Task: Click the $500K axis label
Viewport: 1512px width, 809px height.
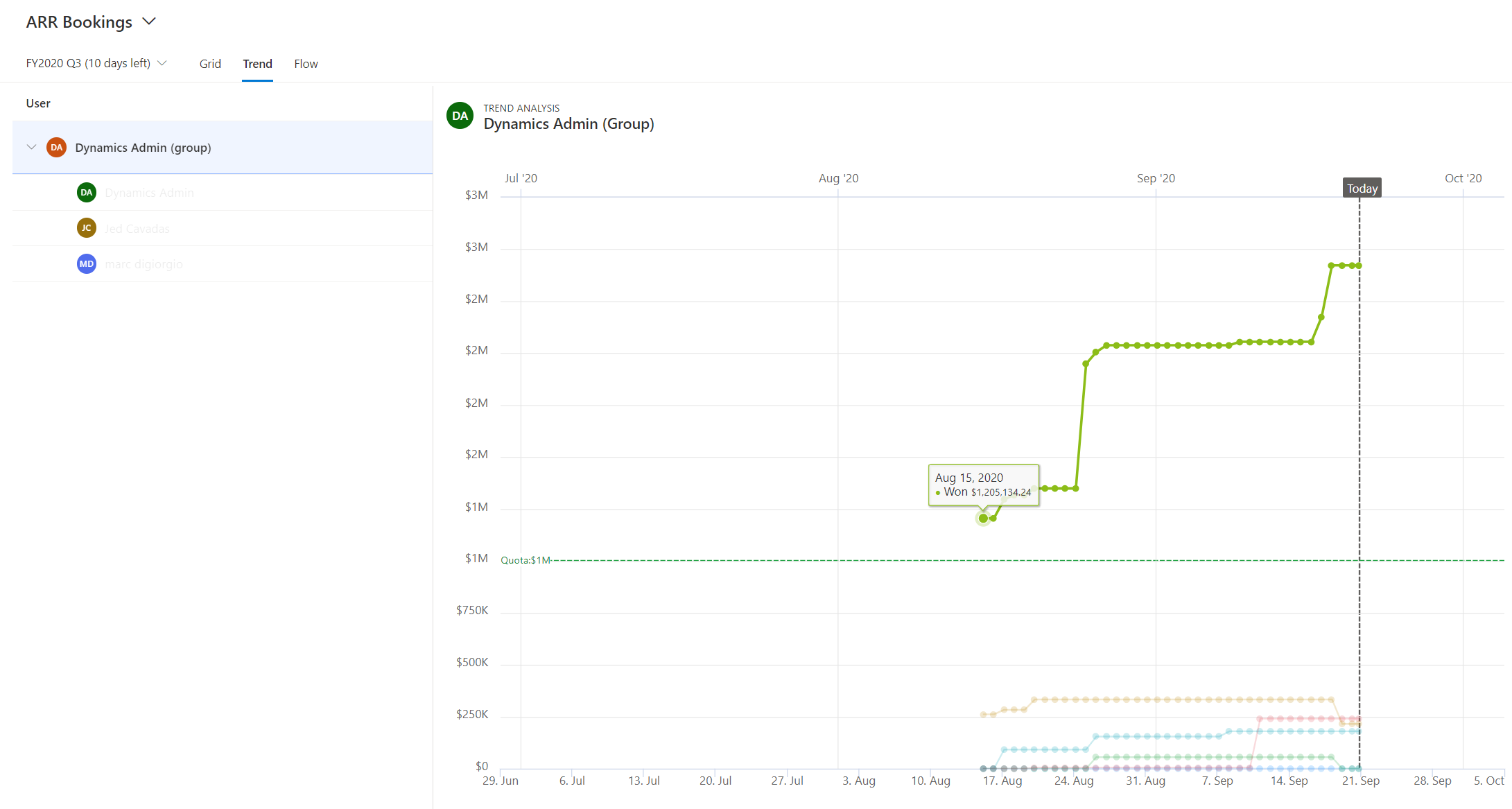Action: (472, 662)
